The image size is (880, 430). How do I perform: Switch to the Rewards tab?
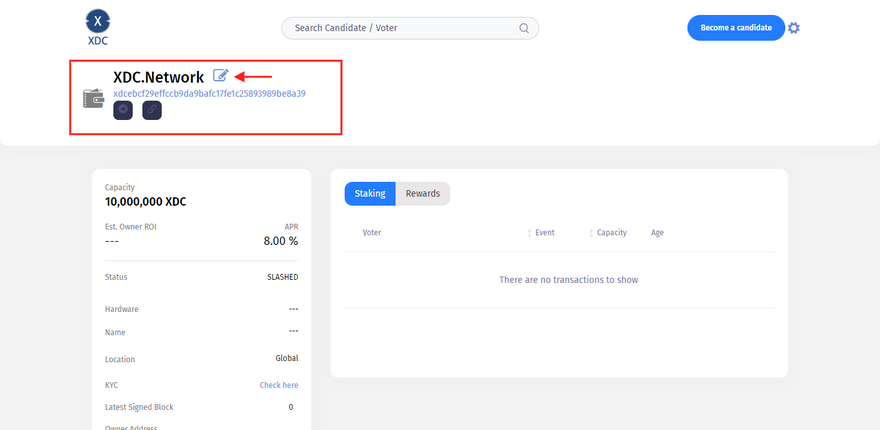point(422,194)
